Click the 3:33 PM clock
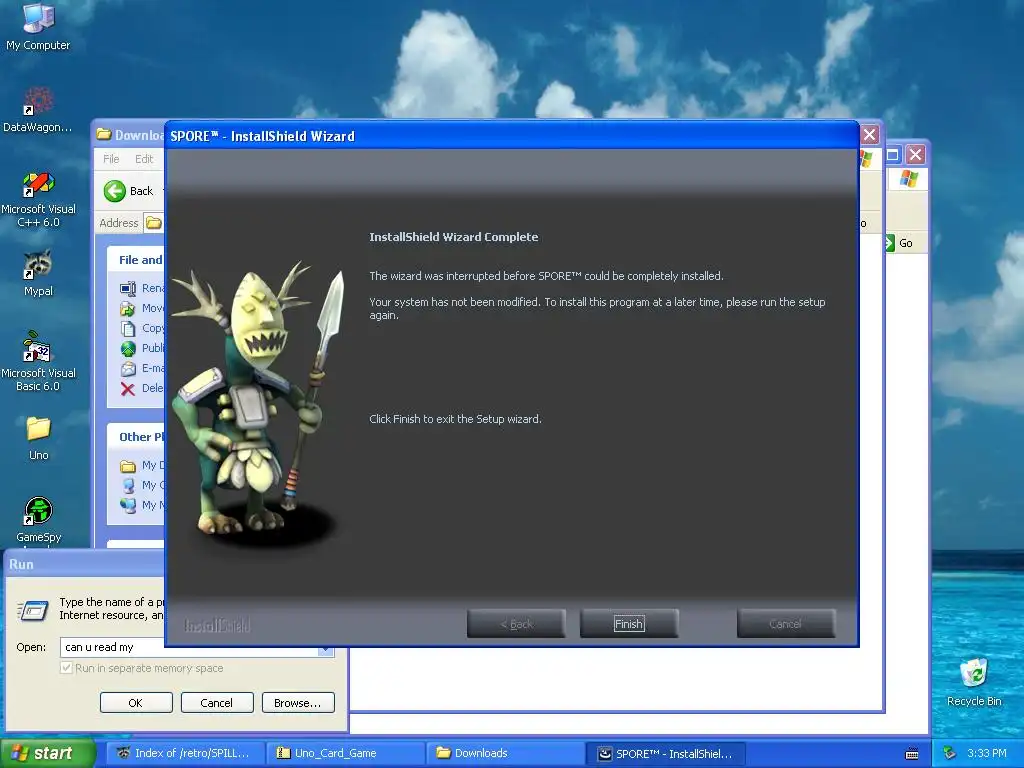This screenshot has height=768, width=1024. tap(987, 753)
